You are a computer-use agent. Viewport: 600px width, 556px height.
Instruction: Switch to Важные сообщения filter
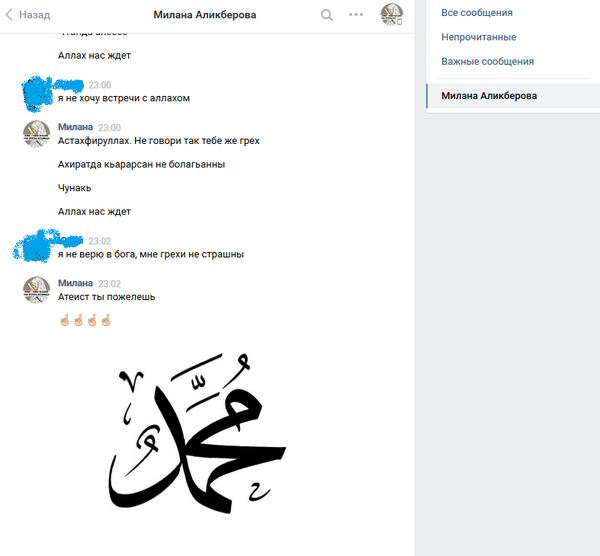click(488, 62)
